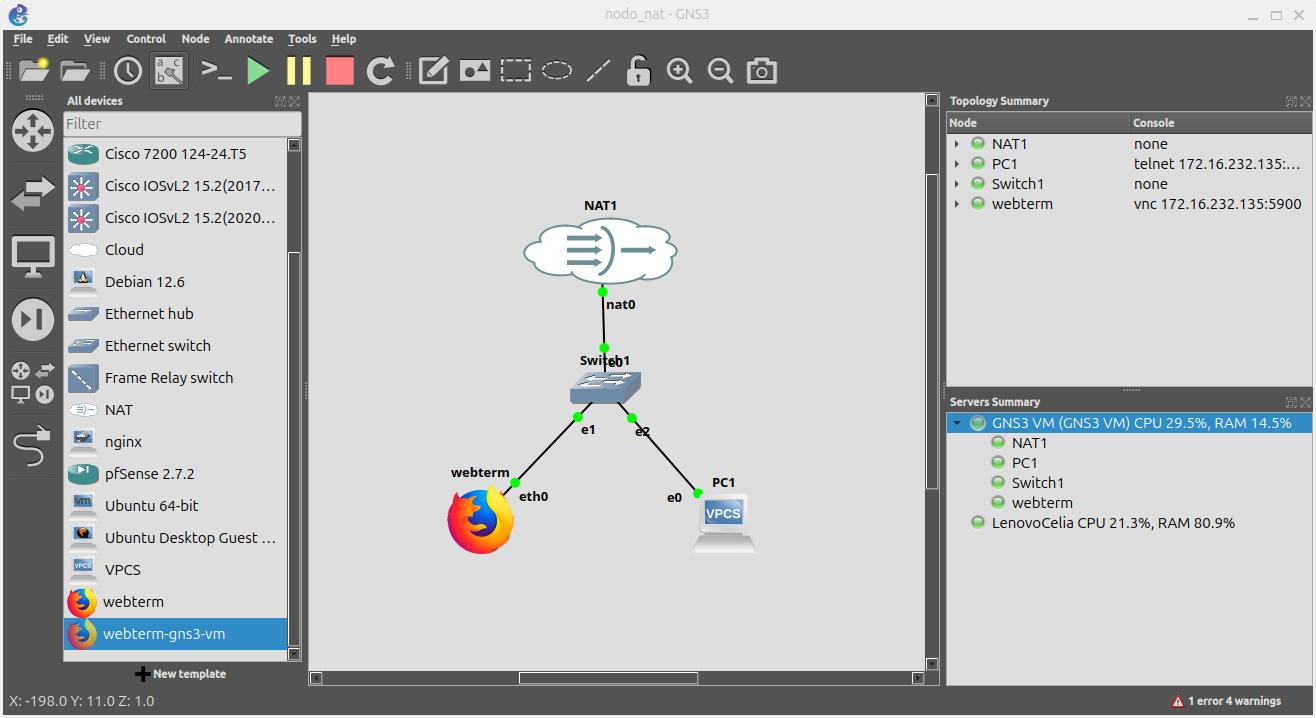The height and width of the screenshot is (718, 1316).
Task: Expand the NAT1 node in Topology Summary
Action: [957, 143]
